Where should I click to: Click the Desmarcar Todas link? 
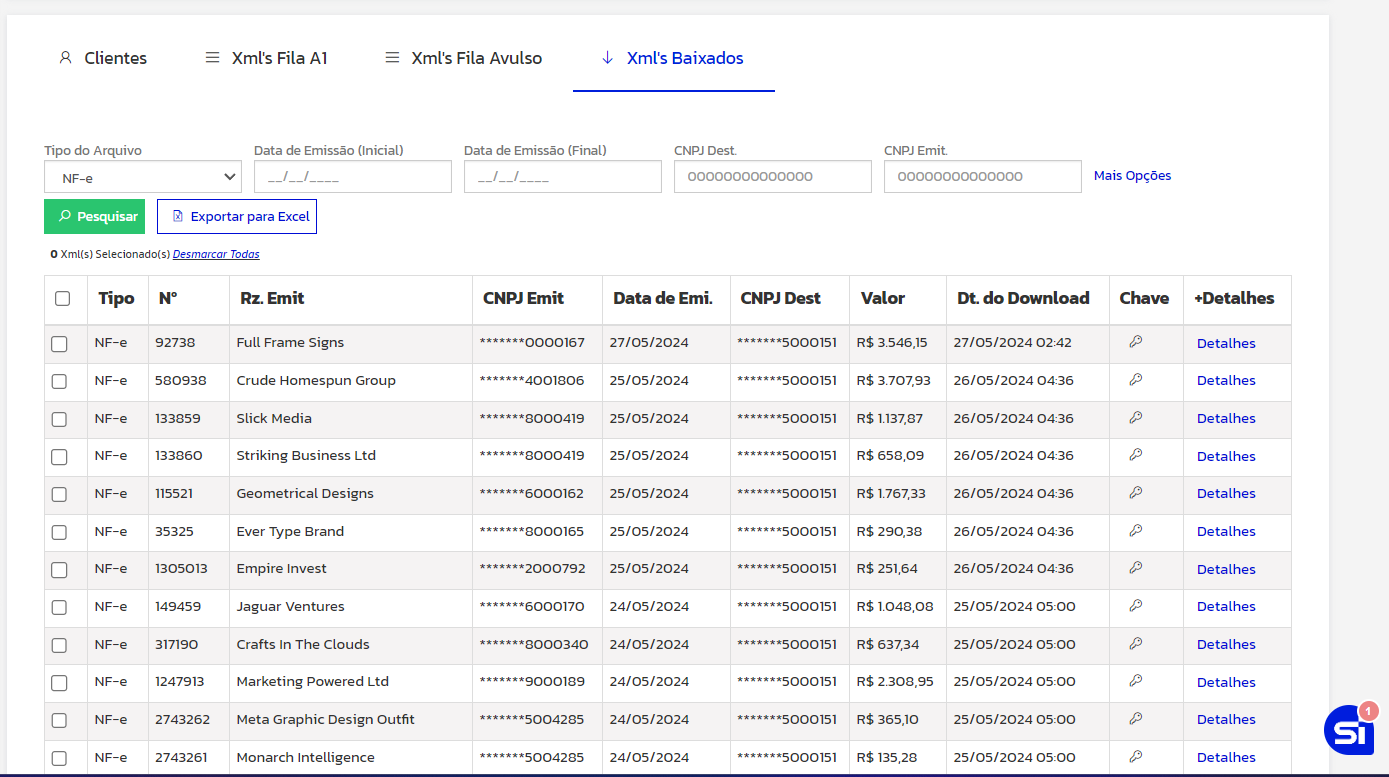tap(216, 254)
